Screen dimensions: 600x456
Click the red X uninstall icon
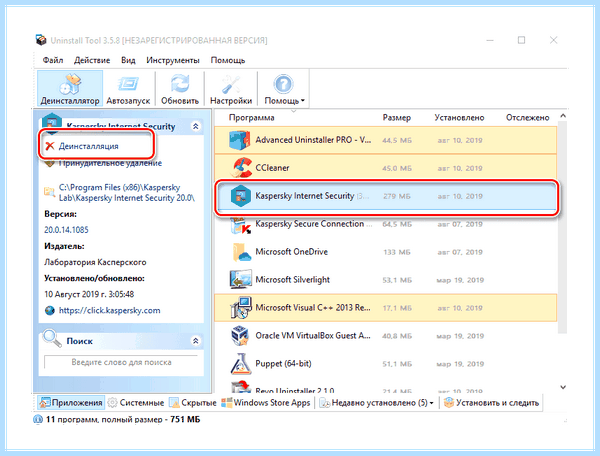point(50,146)
